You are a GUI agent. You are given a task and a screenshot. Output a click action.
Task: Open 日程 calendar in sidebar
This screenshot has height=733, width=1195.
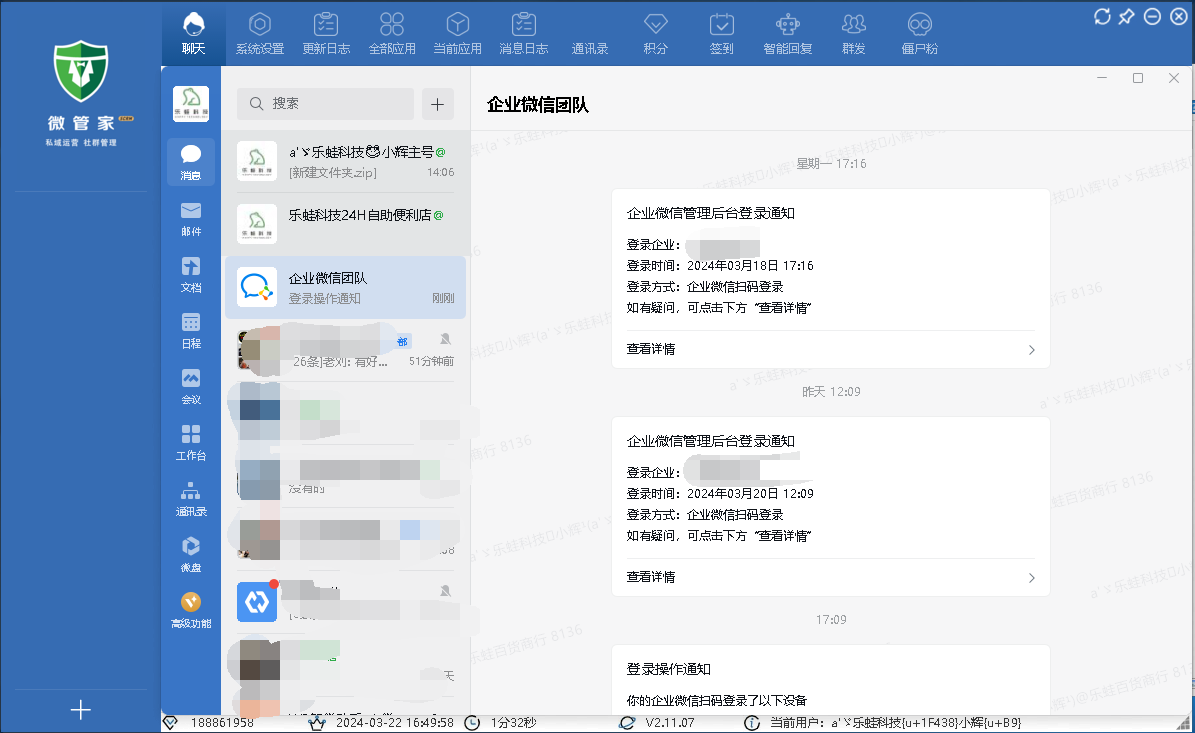pyautogui.click(x=191, y=330)
